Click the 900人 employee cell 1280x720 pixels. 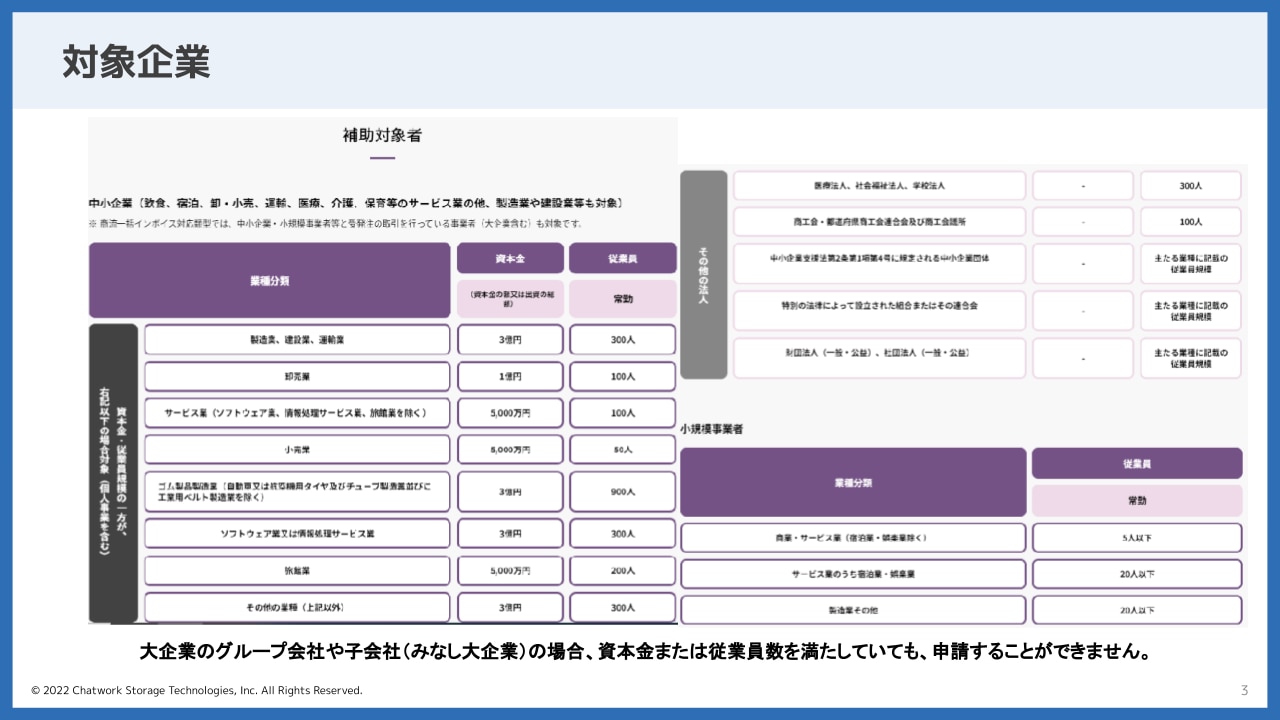coord(623,491)
